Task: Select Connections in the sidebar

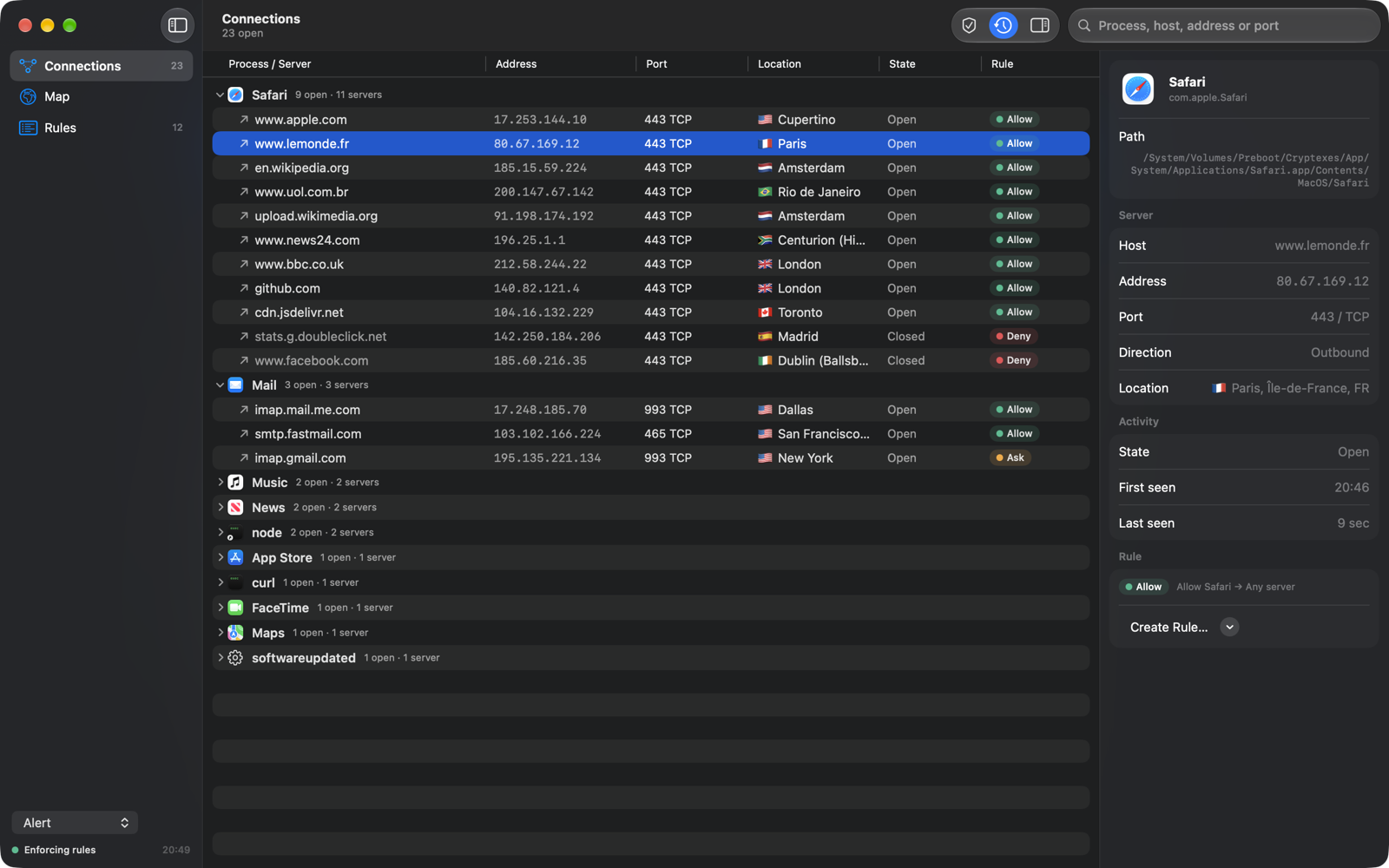Action: tap(102, 66)
